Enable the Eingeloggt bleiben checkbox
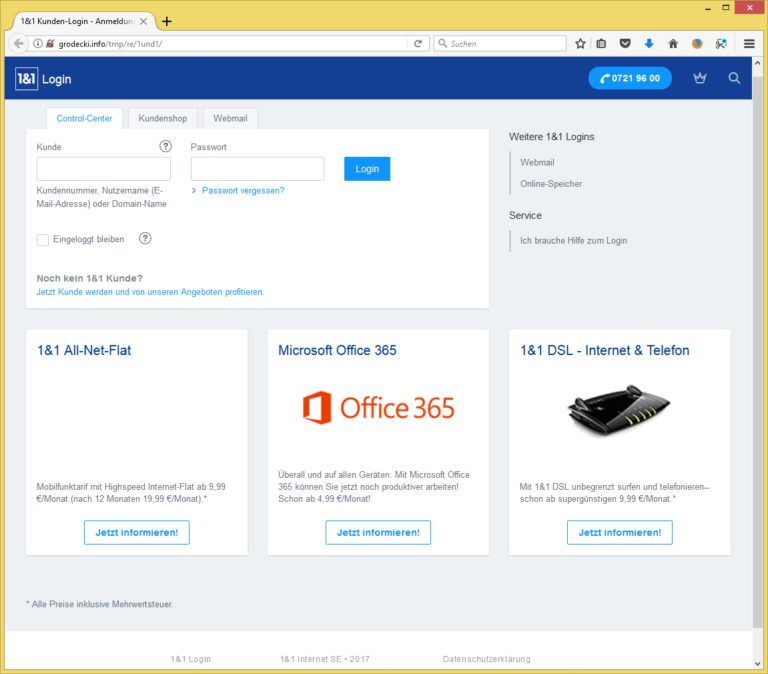 (43, 240)
